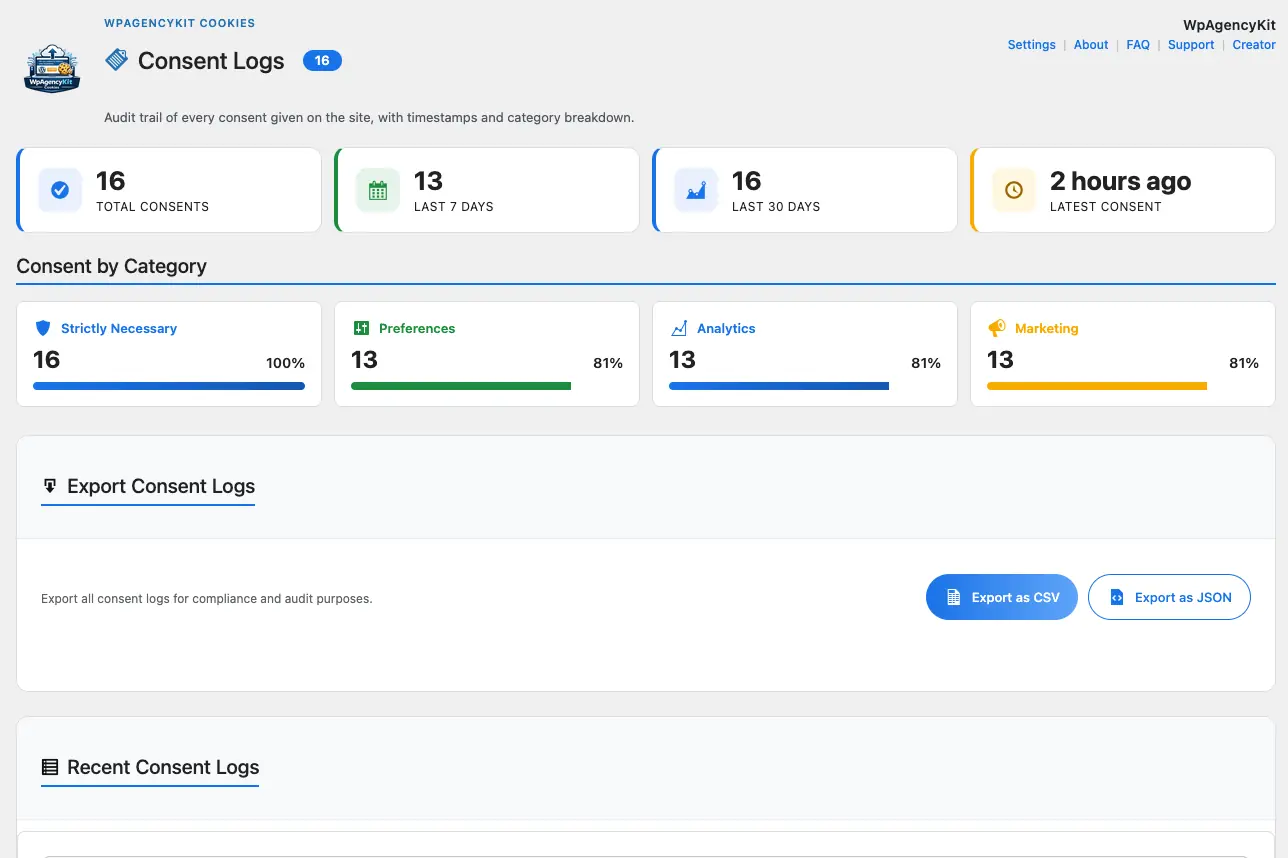1288x858 pixels.
Task: Click the 'Export all consent logs' description text
Action: (x=206, y=599)
